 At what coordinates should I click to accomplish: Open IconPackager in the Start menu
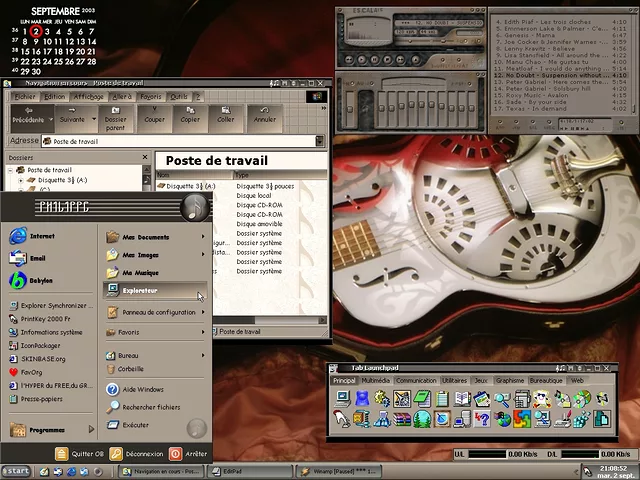tap(40, 345)
